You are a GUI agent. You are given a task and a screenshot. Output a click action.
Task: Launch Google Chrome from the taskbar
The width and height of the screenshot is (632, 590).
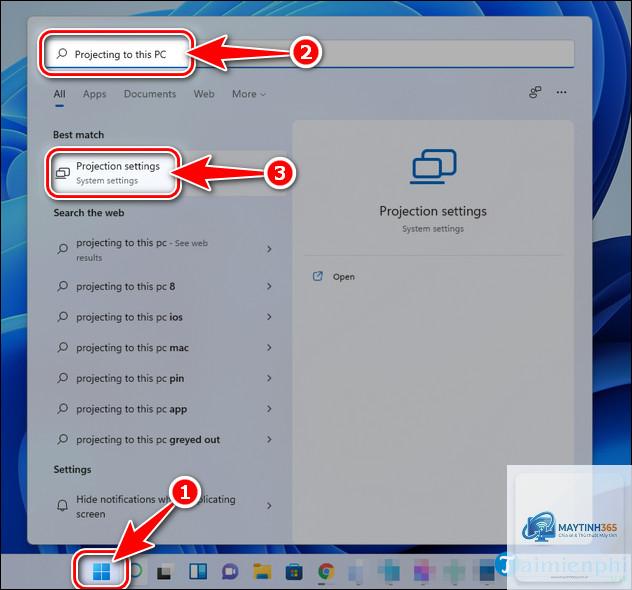[x=326, y=571]
